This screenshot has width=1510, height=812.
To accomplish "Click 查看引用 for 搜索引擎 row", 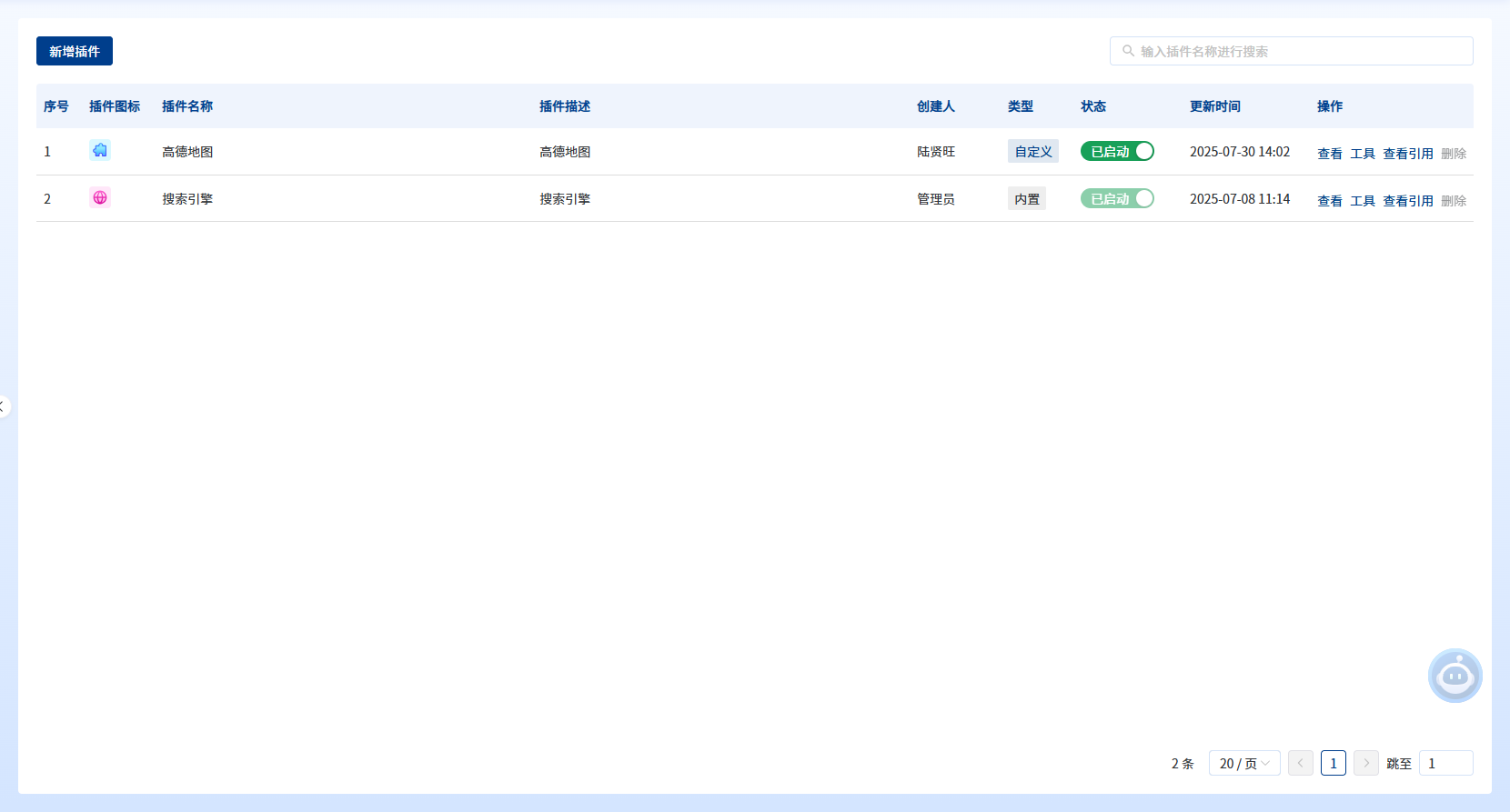I will coord(1407,201).
